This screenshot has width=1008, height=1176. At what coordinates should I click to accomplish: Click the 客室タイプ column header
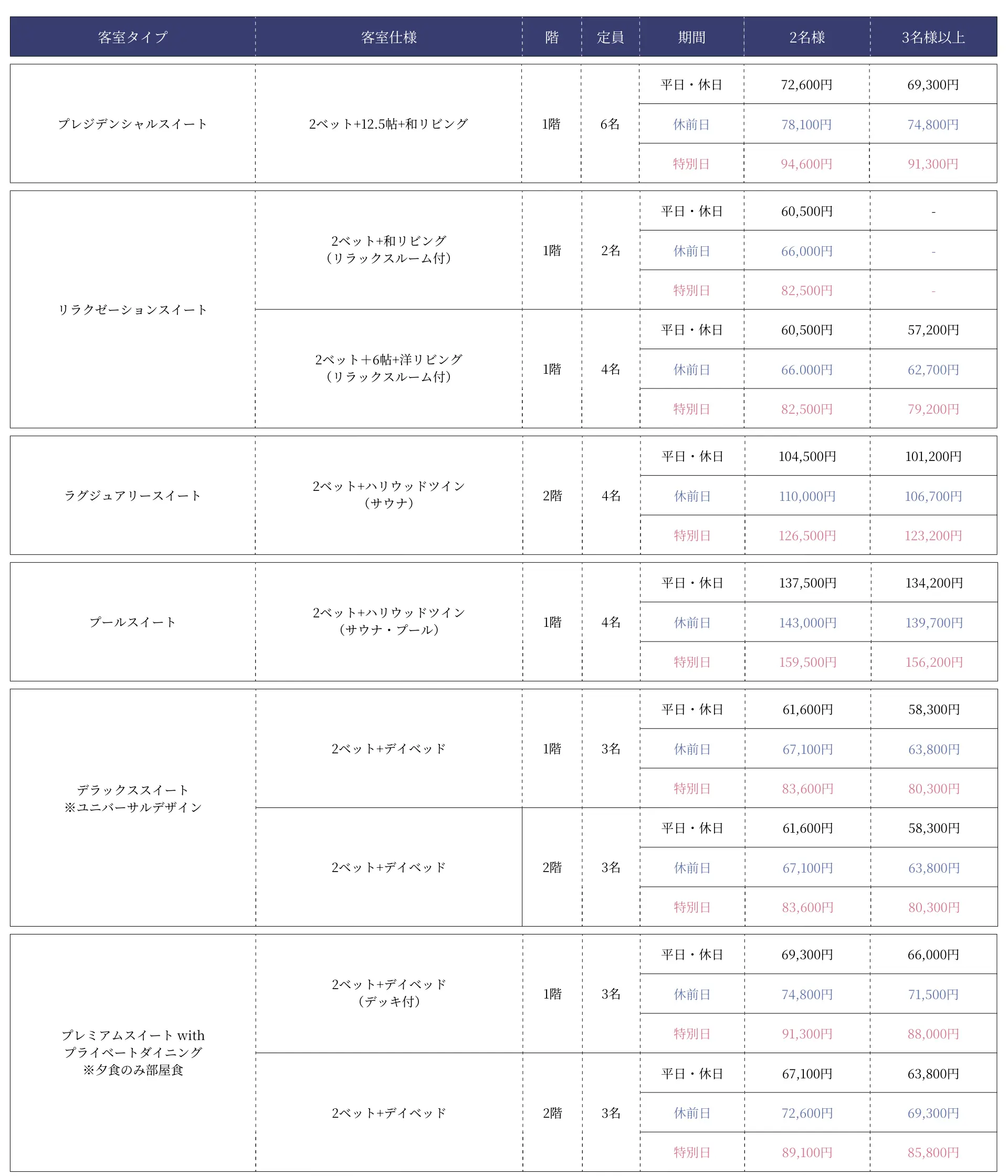[132, 37]
